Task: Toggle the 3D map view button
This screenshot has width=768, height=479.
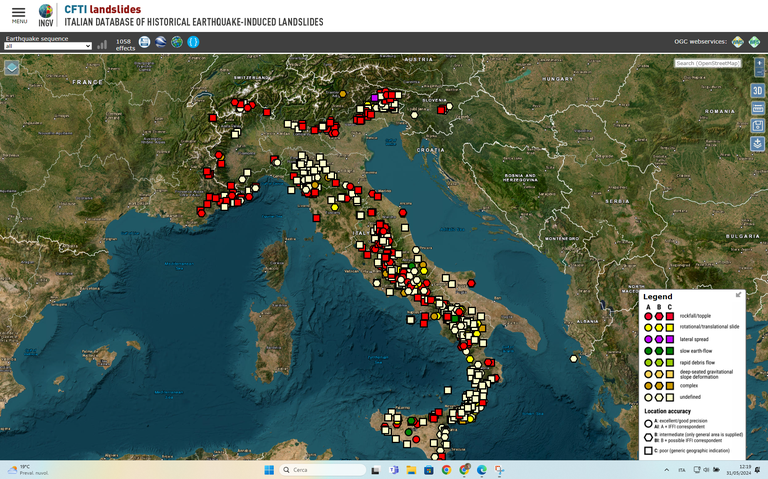Action: click(x=757, y=91)
